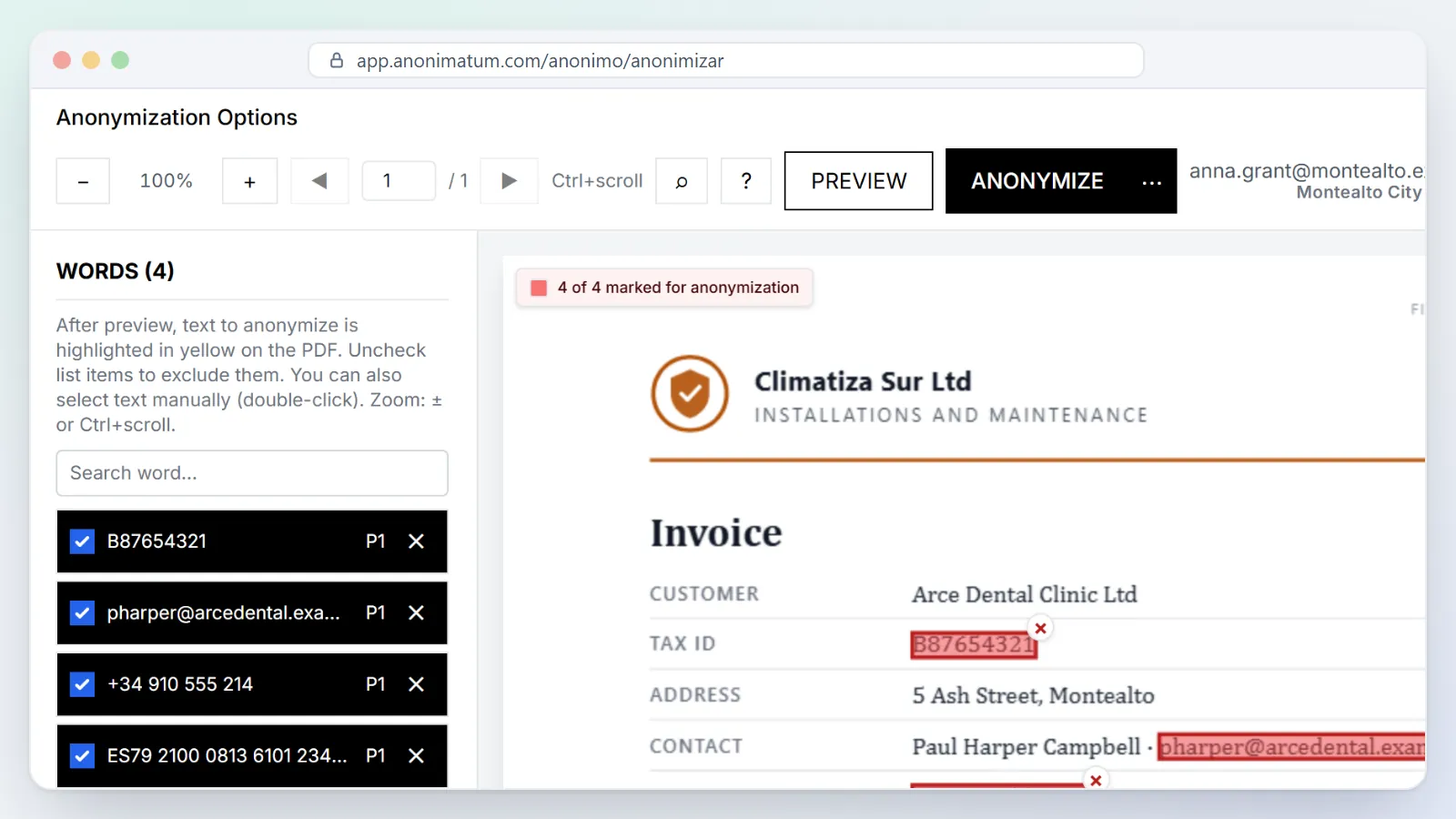The height and width of the screenshot is (819, 1456).
Task: Select highlighted pharper@arcedental email on invoice
Action: tap(1291, 747)
